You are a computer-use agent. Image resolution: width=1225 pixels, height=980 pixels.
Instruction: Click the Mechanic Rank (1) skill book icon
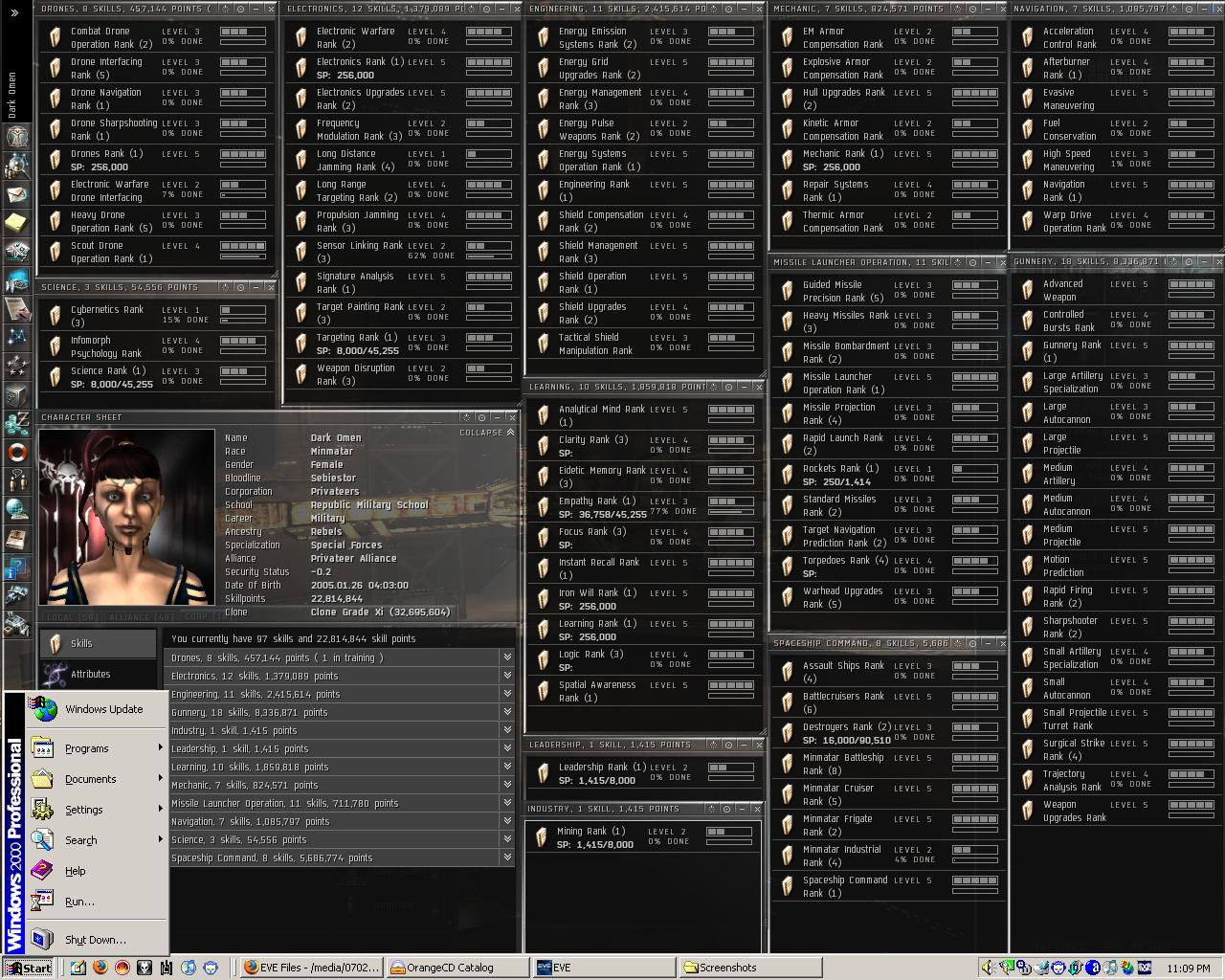pyautogui.click(x=788, y=160)
